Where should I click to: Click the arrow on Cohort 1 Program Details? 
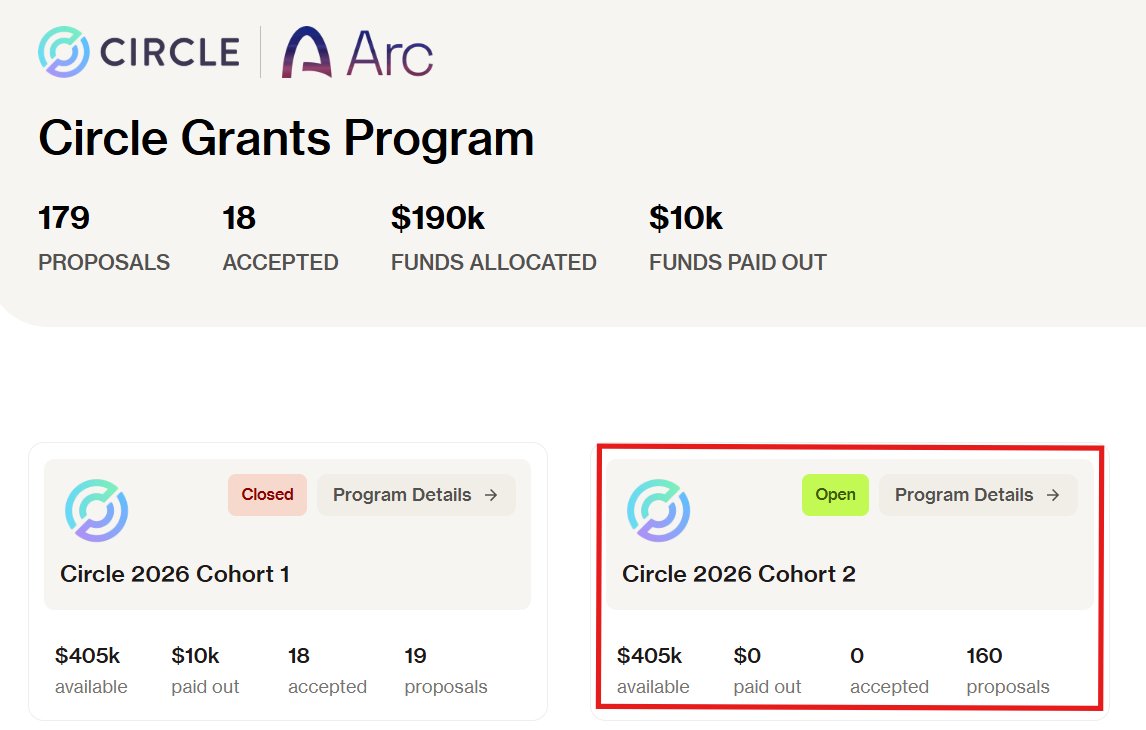(491, 495)
